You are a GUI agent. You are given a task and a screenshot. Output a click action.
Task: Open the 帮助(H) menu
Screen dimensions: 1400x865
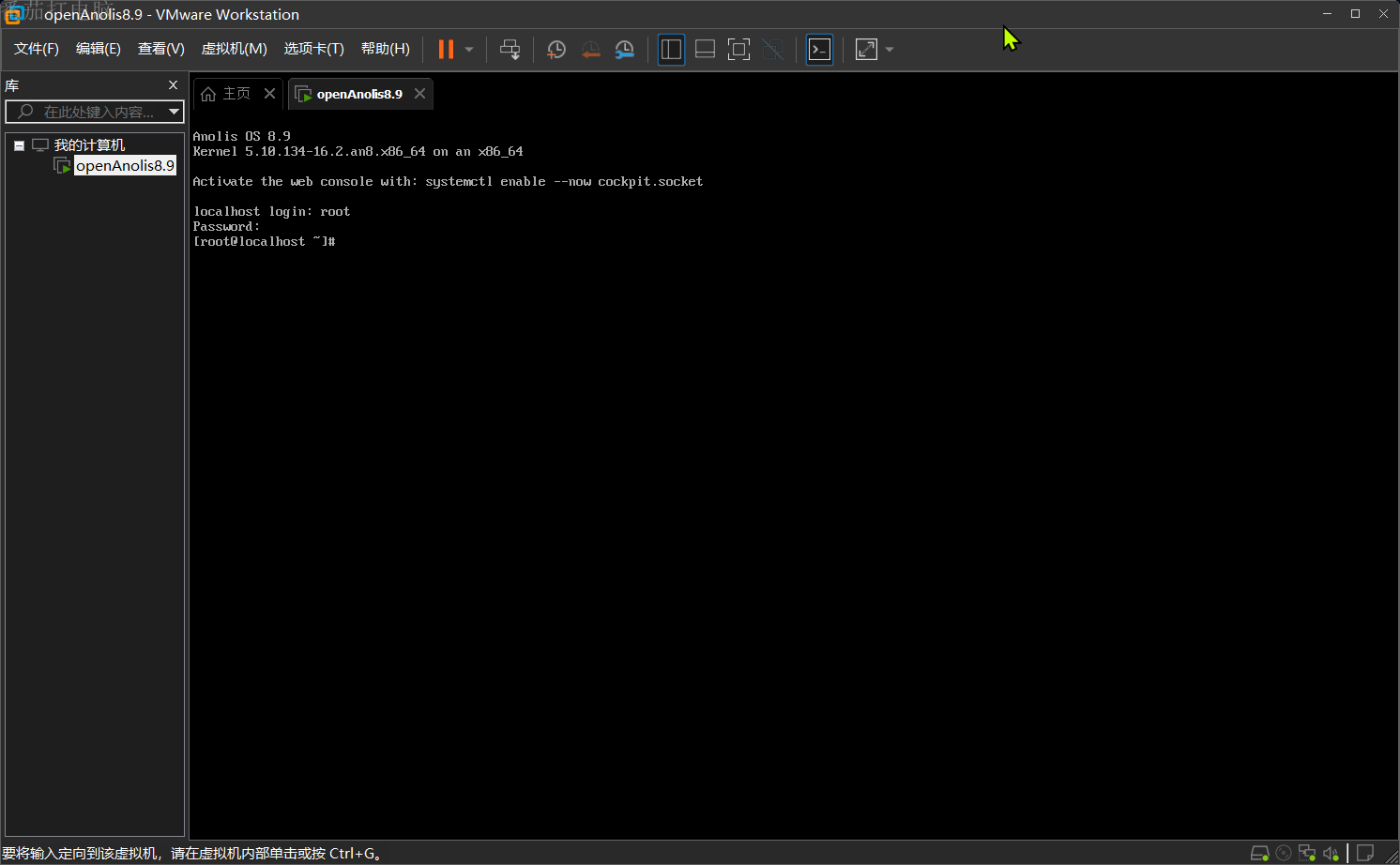point(385,49)
